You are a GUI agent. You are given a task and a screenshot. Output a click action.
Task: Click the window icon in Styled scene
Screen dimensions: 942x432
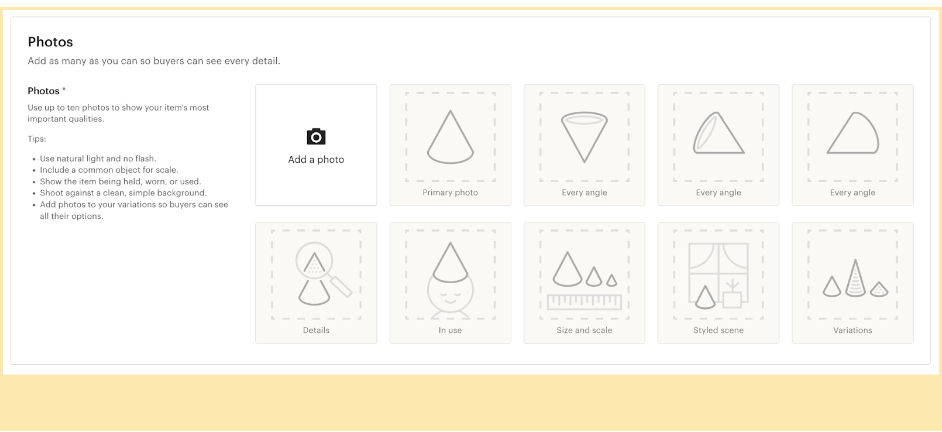click(719, 273)
